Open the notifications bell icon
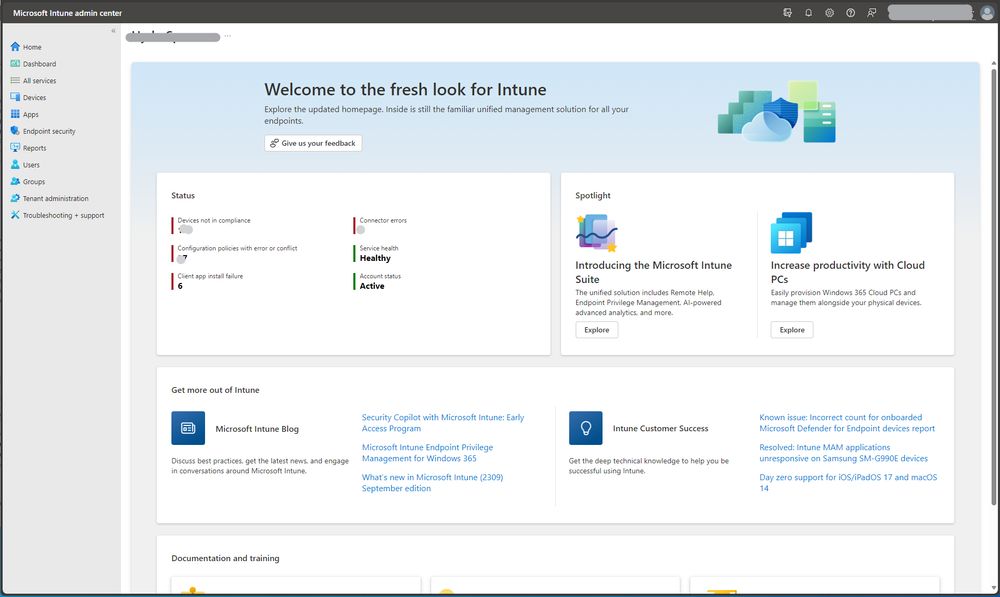 [x=808, y=13]
